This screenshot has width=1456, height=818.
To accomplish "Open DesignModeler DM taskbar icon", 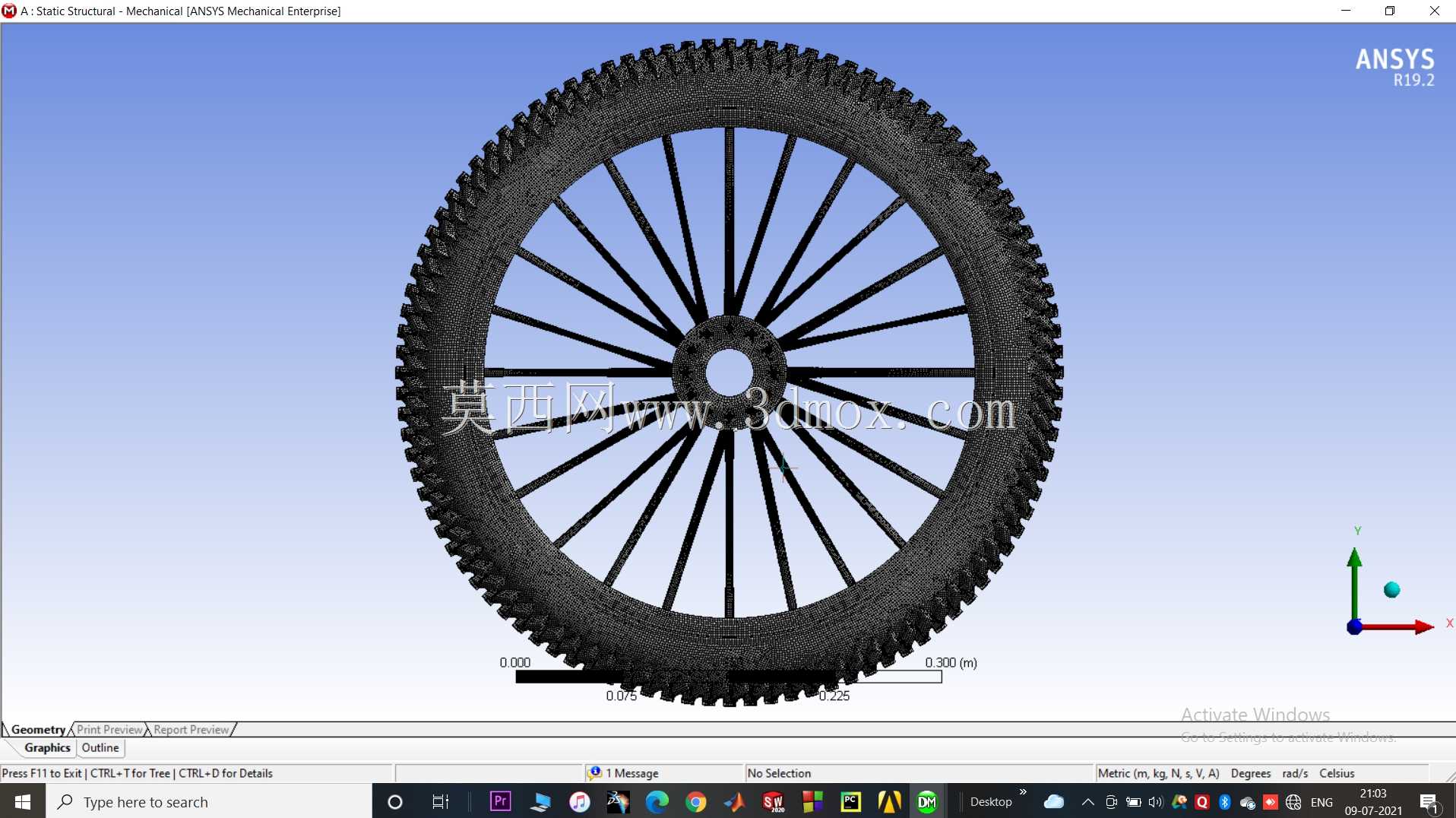I will [x=927, y=801].
